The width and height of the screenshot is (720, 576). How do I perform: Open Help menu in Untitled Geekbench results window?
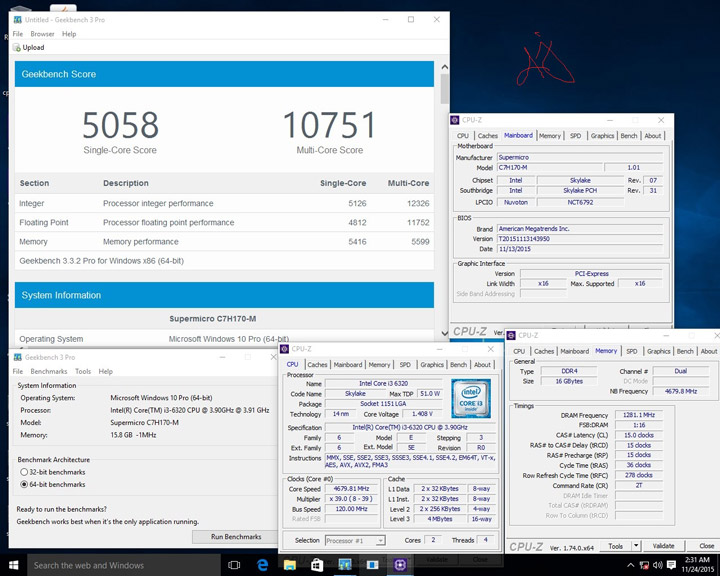pos(69,34)
